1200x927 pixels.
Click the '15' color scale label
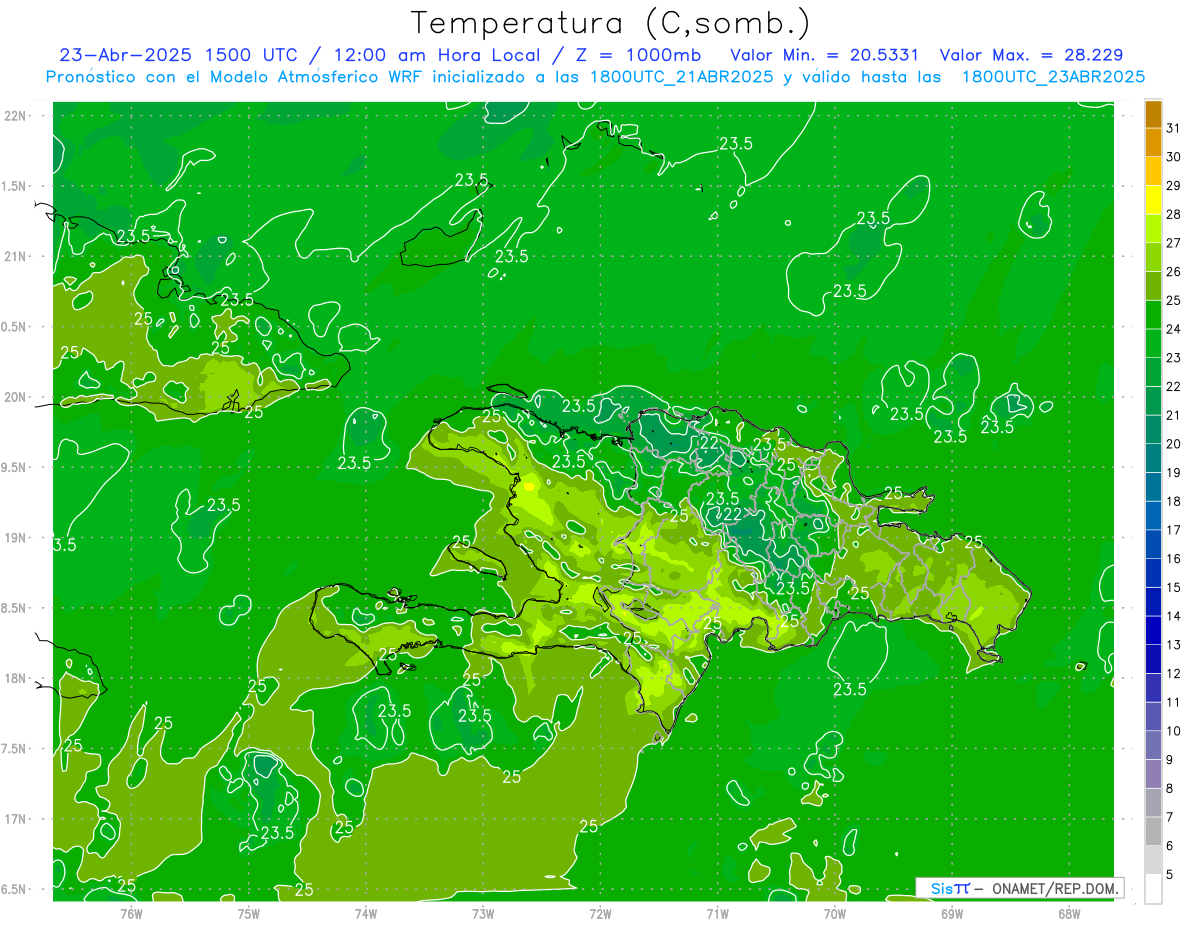coord(1174,587)
